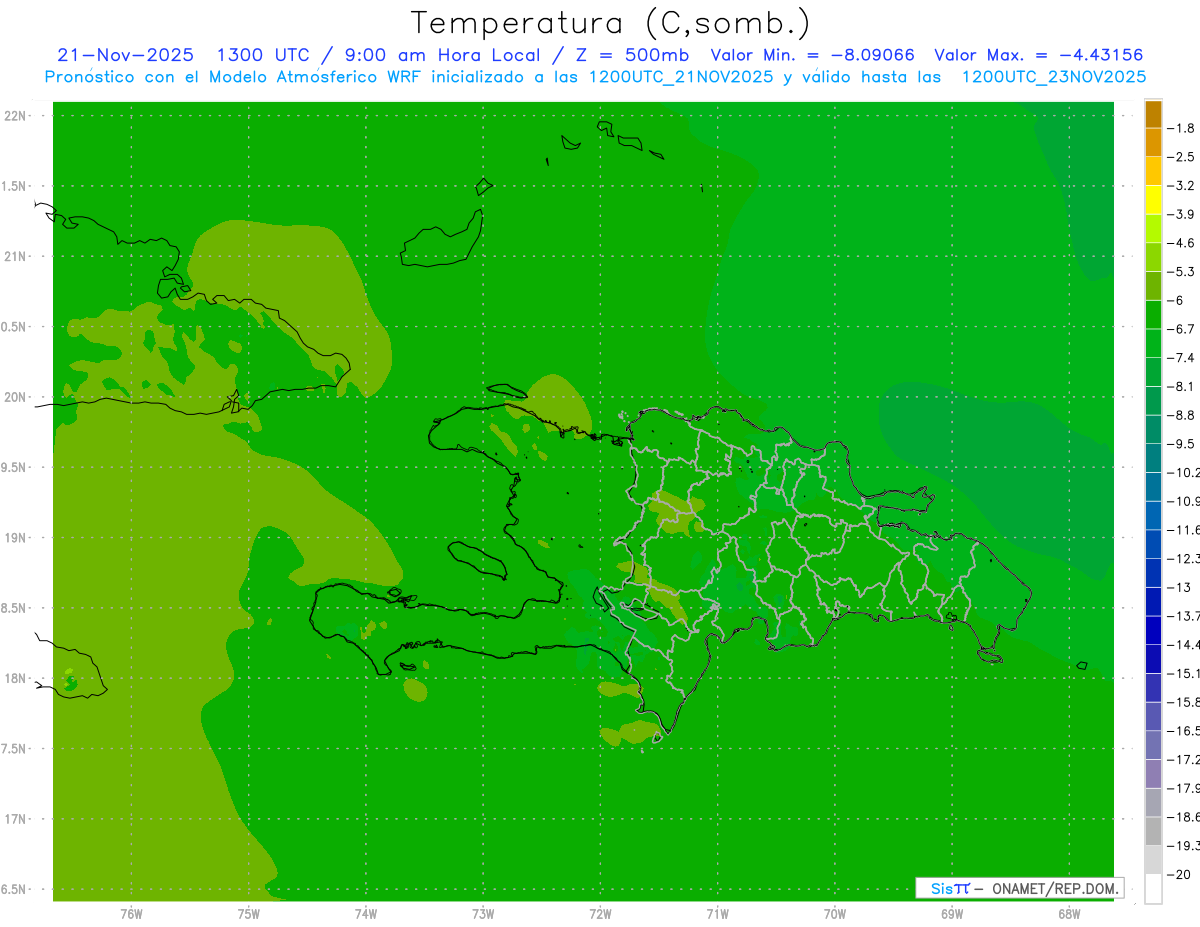Click the '22N' latitude label
The image size is (1200, 927).
pos(17,116)
